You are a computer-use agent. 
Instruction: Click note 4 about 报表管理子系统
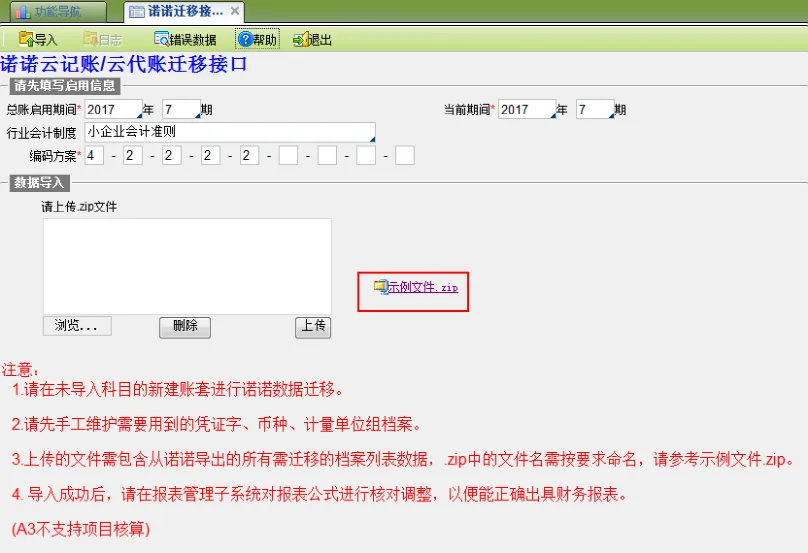coord(320,494)
